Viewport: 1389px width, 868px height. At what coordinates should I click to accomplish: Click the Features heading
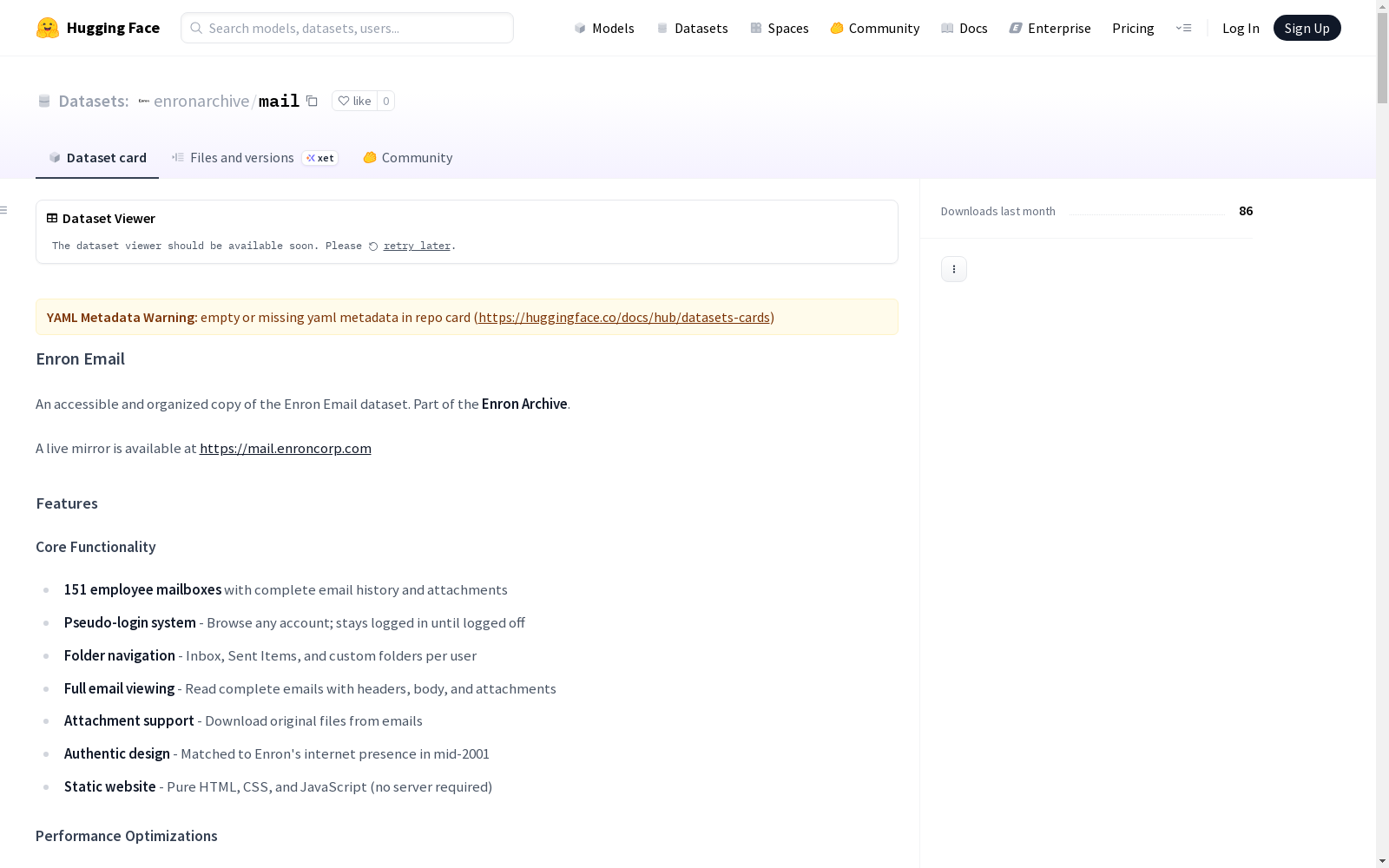tap(67, 503)
